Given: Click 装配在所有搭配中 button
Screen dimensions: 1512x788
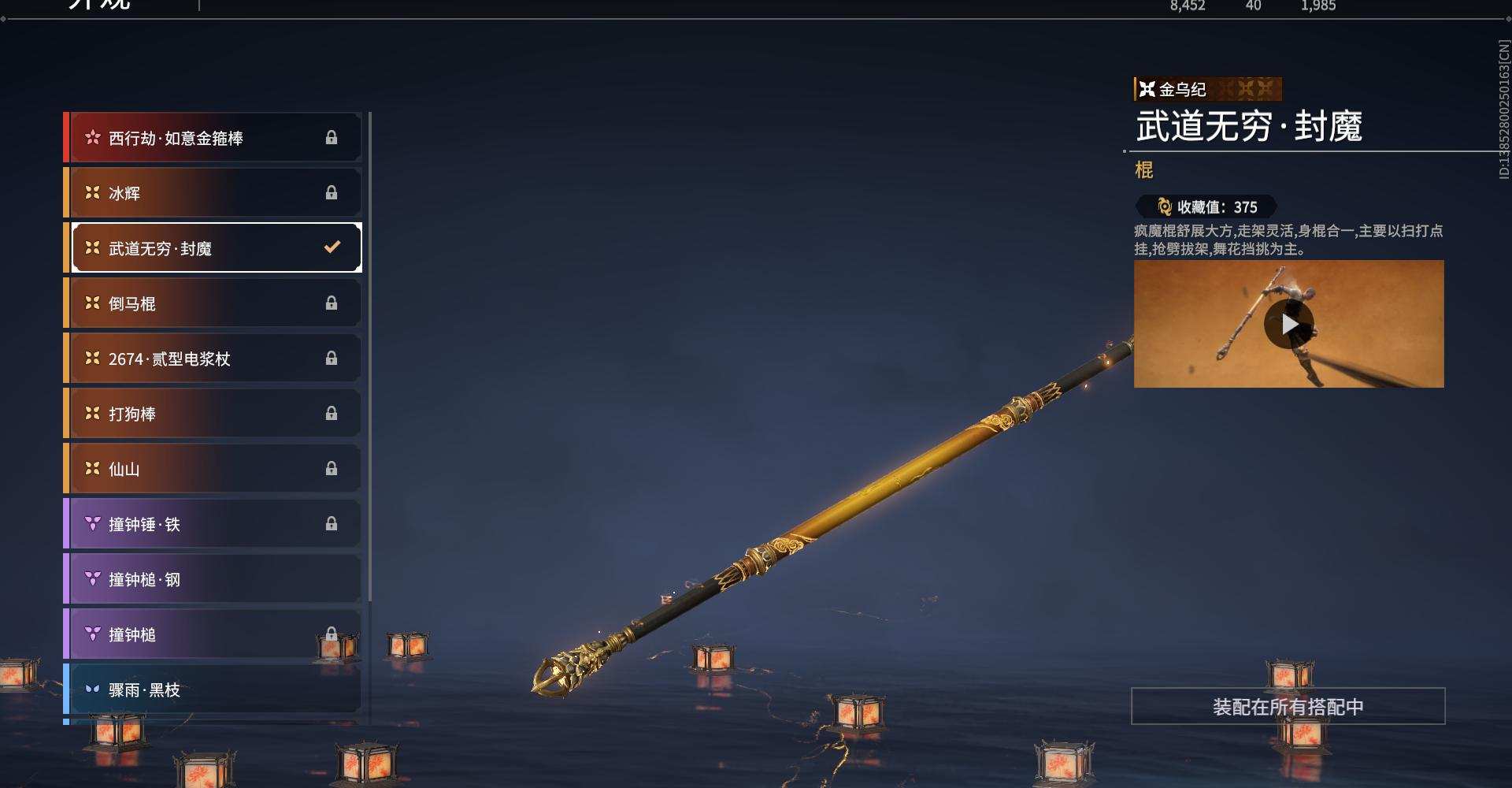Looking at the screenshot, I should click(x=1288, y=706).
